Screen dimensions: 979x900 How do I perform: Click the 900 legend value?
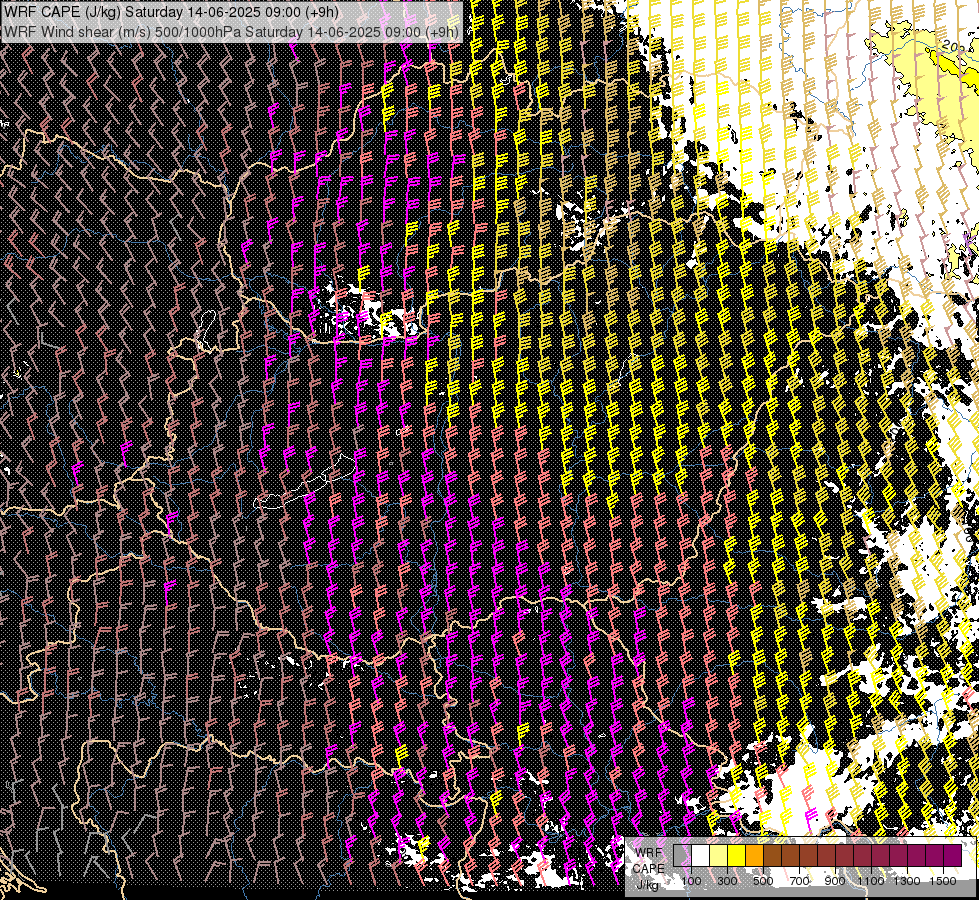[x=835, y=881]
